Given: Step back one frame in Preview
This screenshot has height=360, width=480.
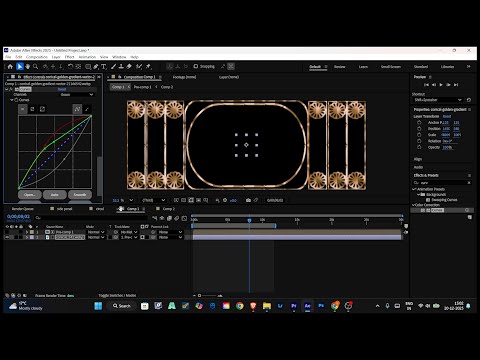Looking at the screenshot, I should click(x=434, y=85).
